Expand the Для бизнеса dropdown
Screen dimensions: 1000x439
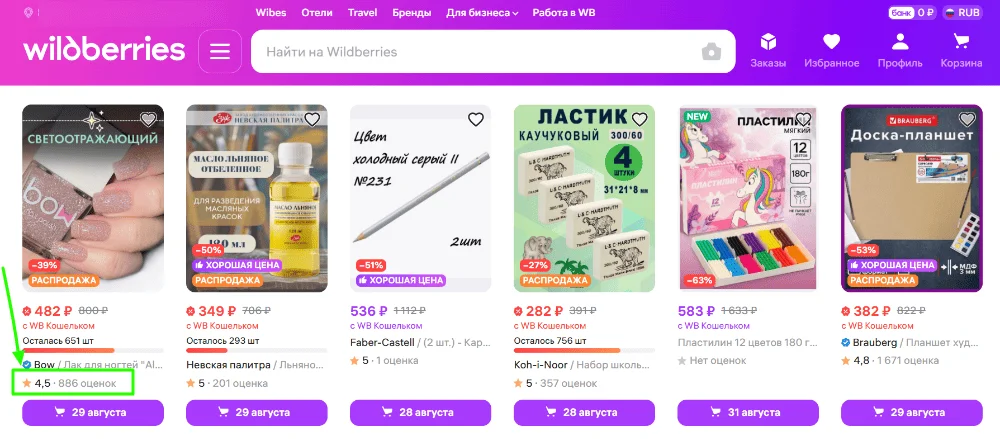tap(482, 13)
